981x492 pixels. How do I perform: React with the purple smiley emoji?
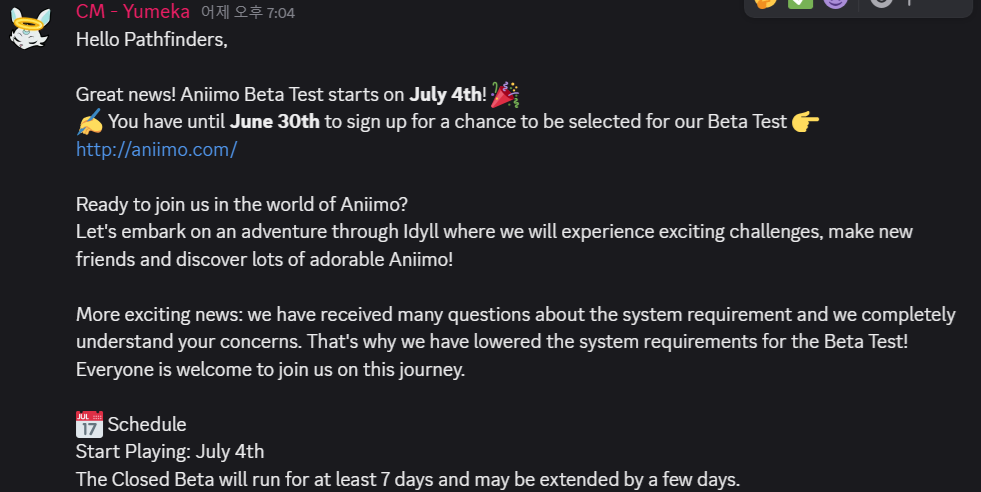(835, 3)
